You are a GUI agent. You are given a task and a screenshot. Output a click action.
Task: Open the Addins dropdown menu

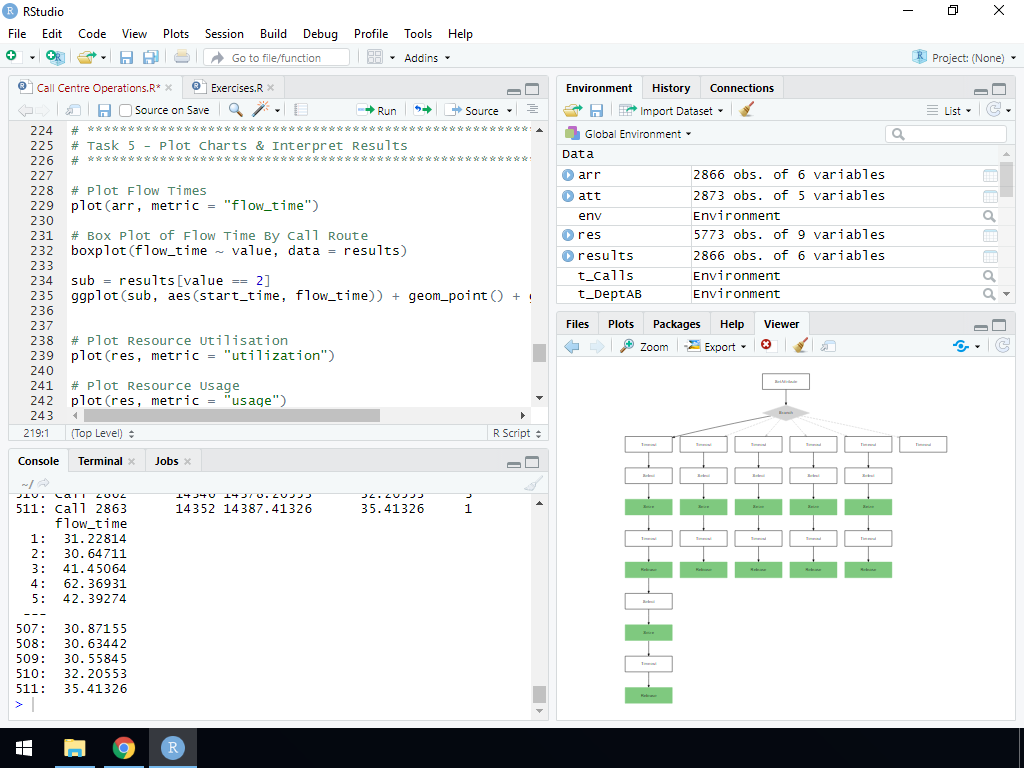(x=427, y=58)
